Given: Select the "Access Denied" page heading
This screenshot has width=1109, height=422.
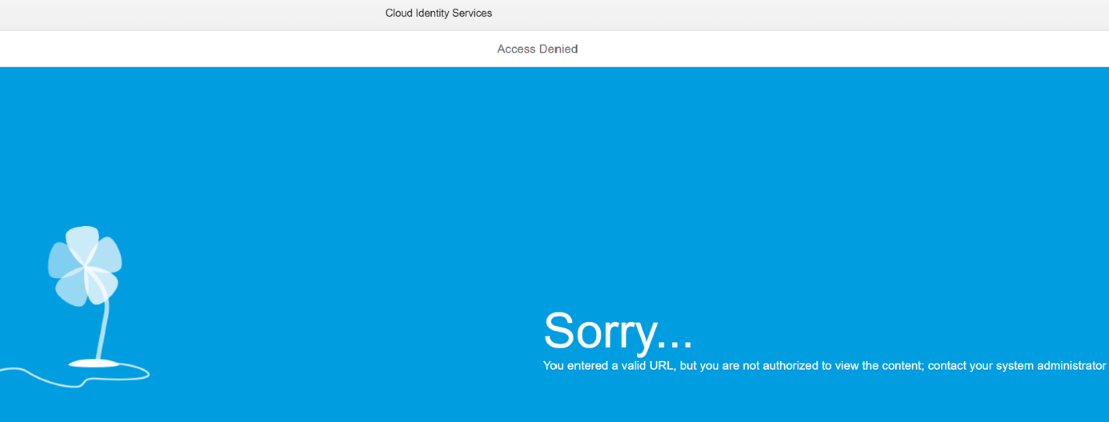Looking at the screenshot, I should (x=538, y=49).
